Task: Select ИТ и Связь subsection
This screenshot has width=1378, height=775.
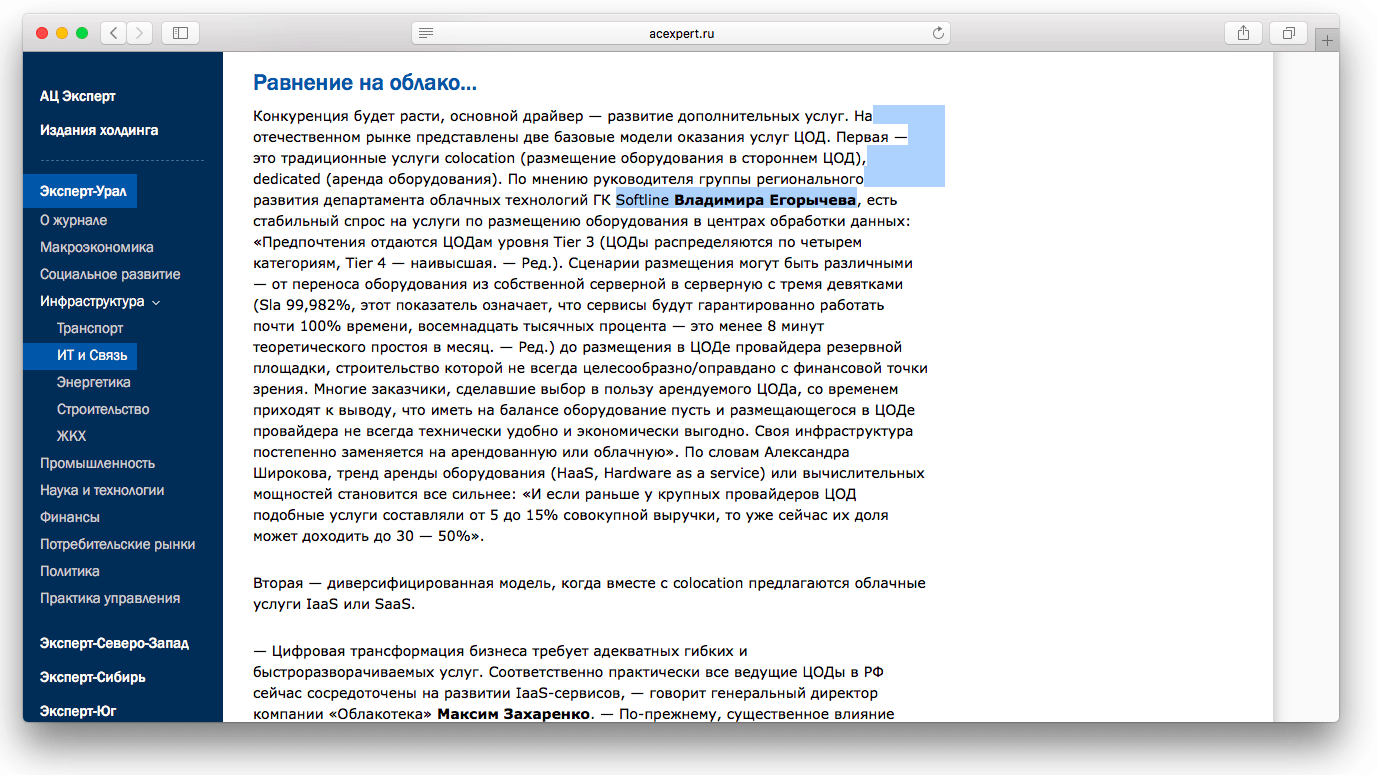Action: tap(80, 355)
